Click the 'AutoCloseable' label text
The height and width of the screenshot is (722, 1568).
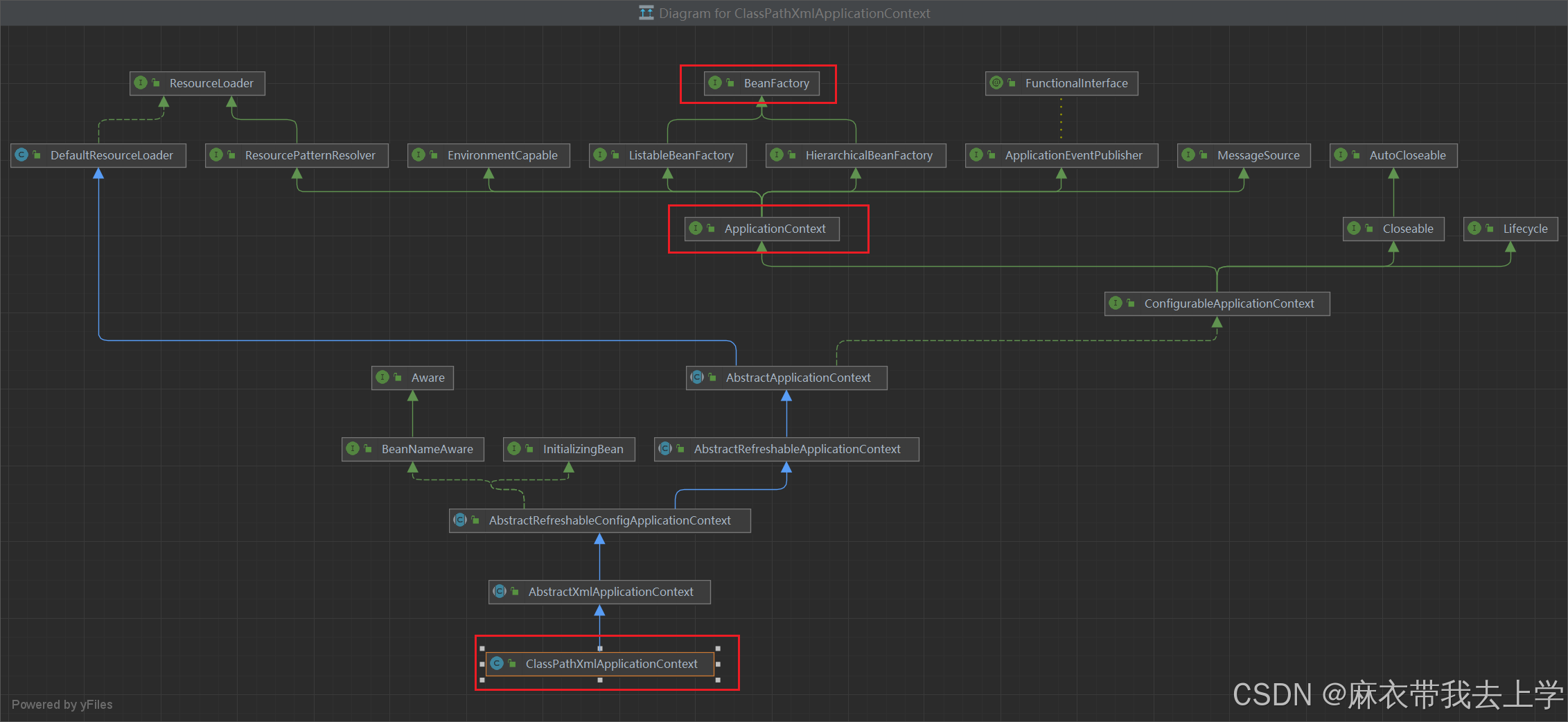[1408, 155]
